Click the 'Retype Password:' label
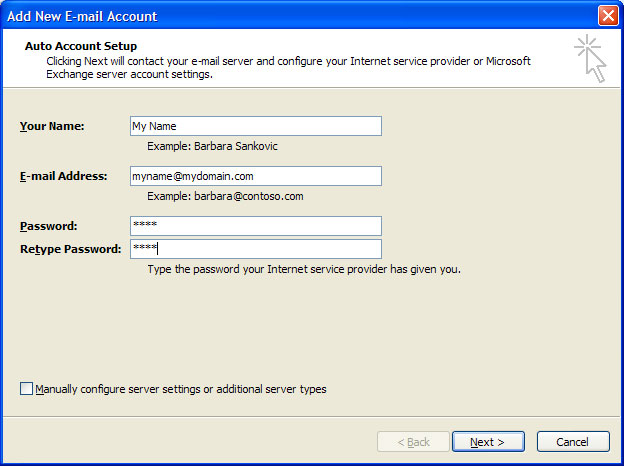 [x=71, y=249]
